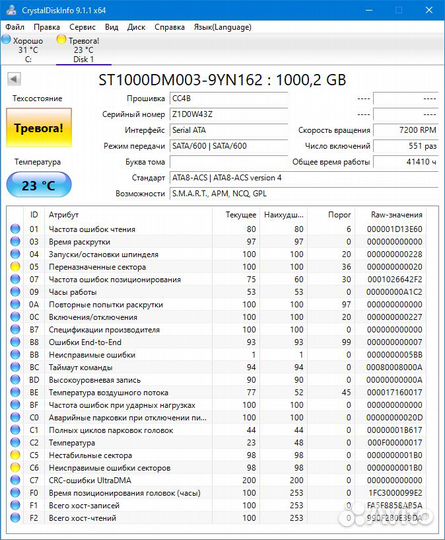Click the Raw-значения column header
Viewport: 445px width, 540px height.
[x=391, y=215]
